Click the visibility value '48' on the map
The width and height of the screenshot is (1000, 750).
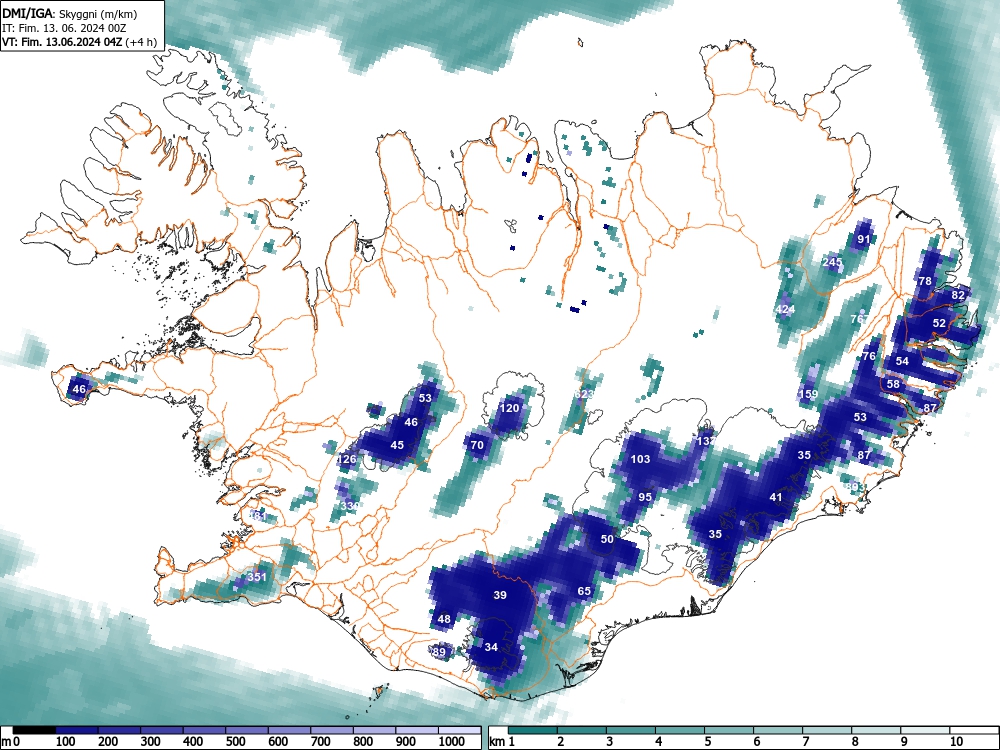click(x=444, y=619)
